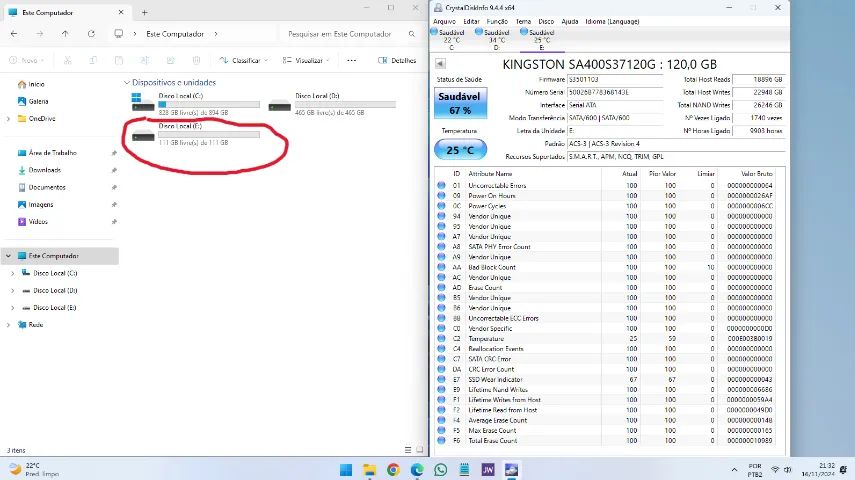Click the Saudável 67 % health status button
Screen dimensions: 855x480
(x=460, y=103)
